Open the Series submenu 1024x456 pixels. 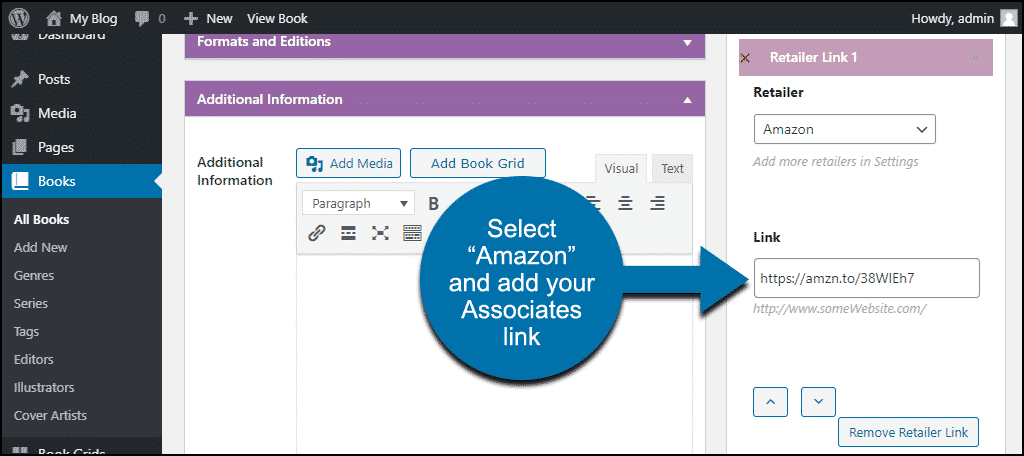click(31, 304)
